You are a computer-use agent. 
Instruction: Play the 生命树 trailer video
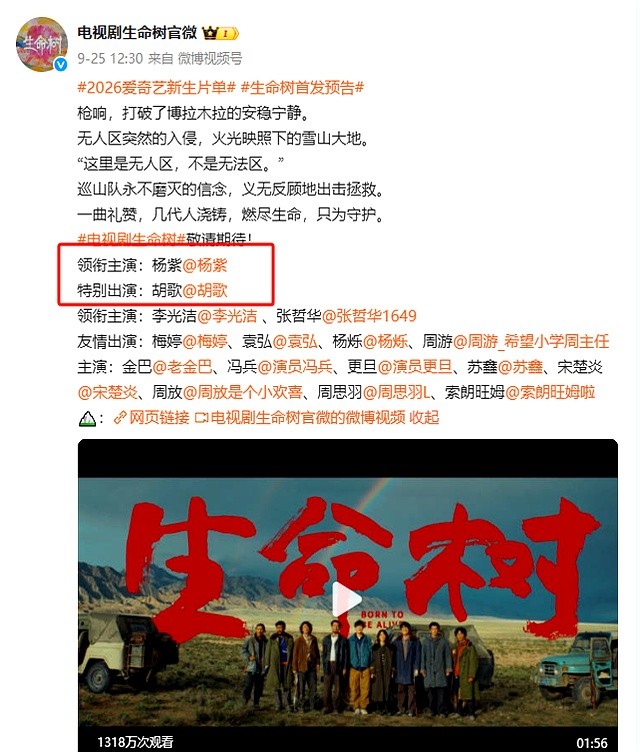(x=347, y=599)
